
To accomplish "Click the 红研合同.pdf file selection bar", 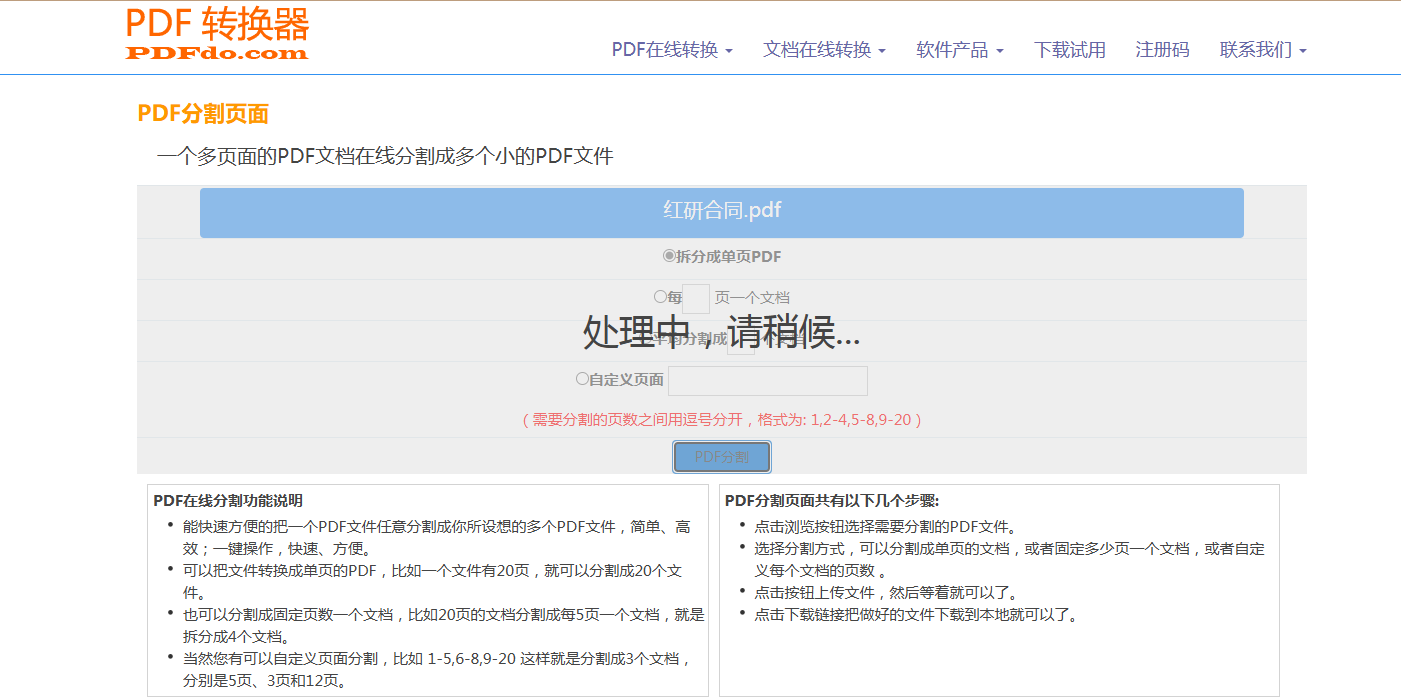I will [x=721, y=212].
